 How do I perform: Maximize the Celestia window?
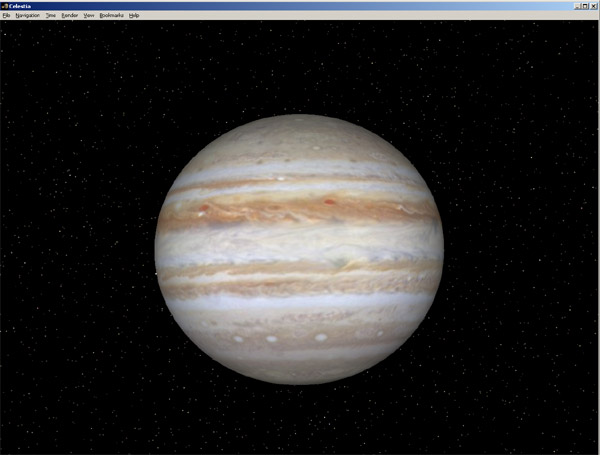(585, 6)
